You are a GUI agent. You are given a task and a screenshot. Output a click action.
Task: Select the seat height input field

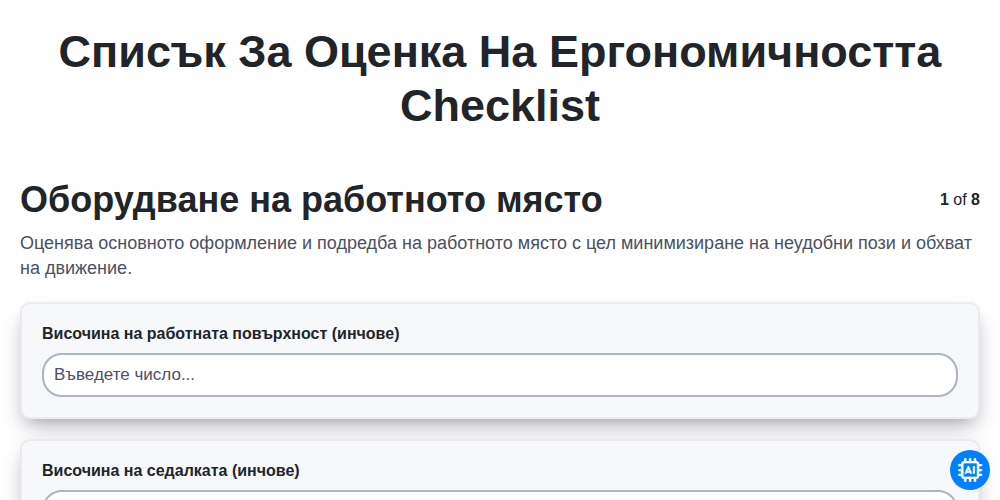point(500,496)
